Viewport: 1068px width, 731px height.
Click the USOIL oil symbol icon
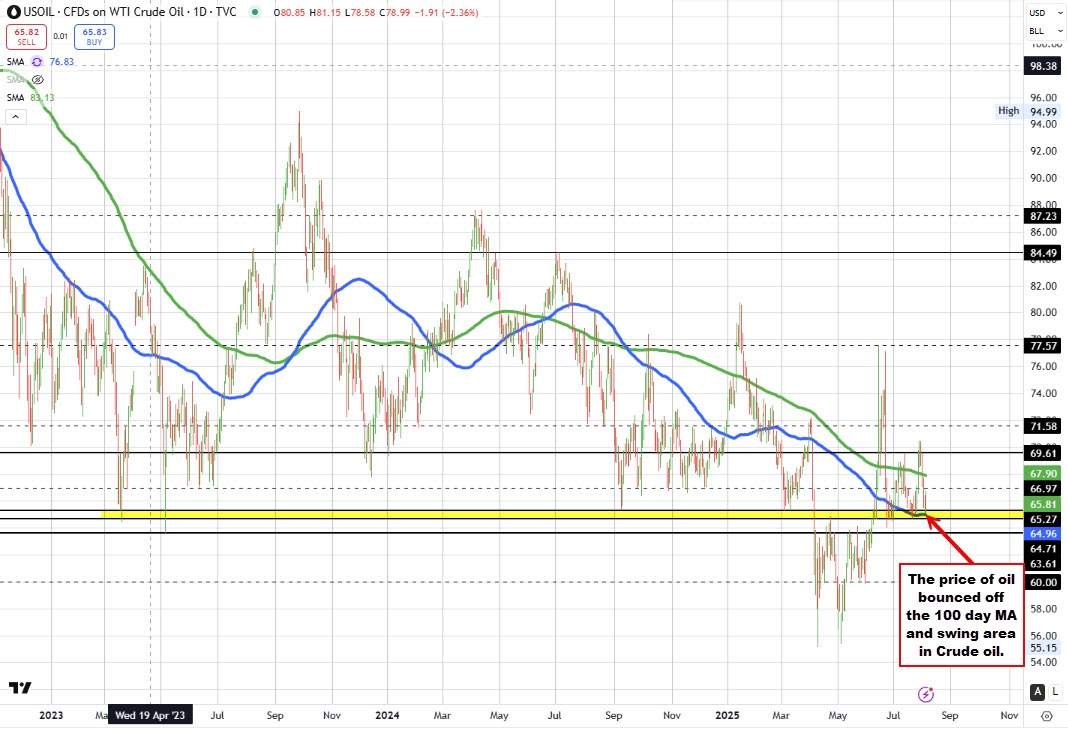click(14, 13)
